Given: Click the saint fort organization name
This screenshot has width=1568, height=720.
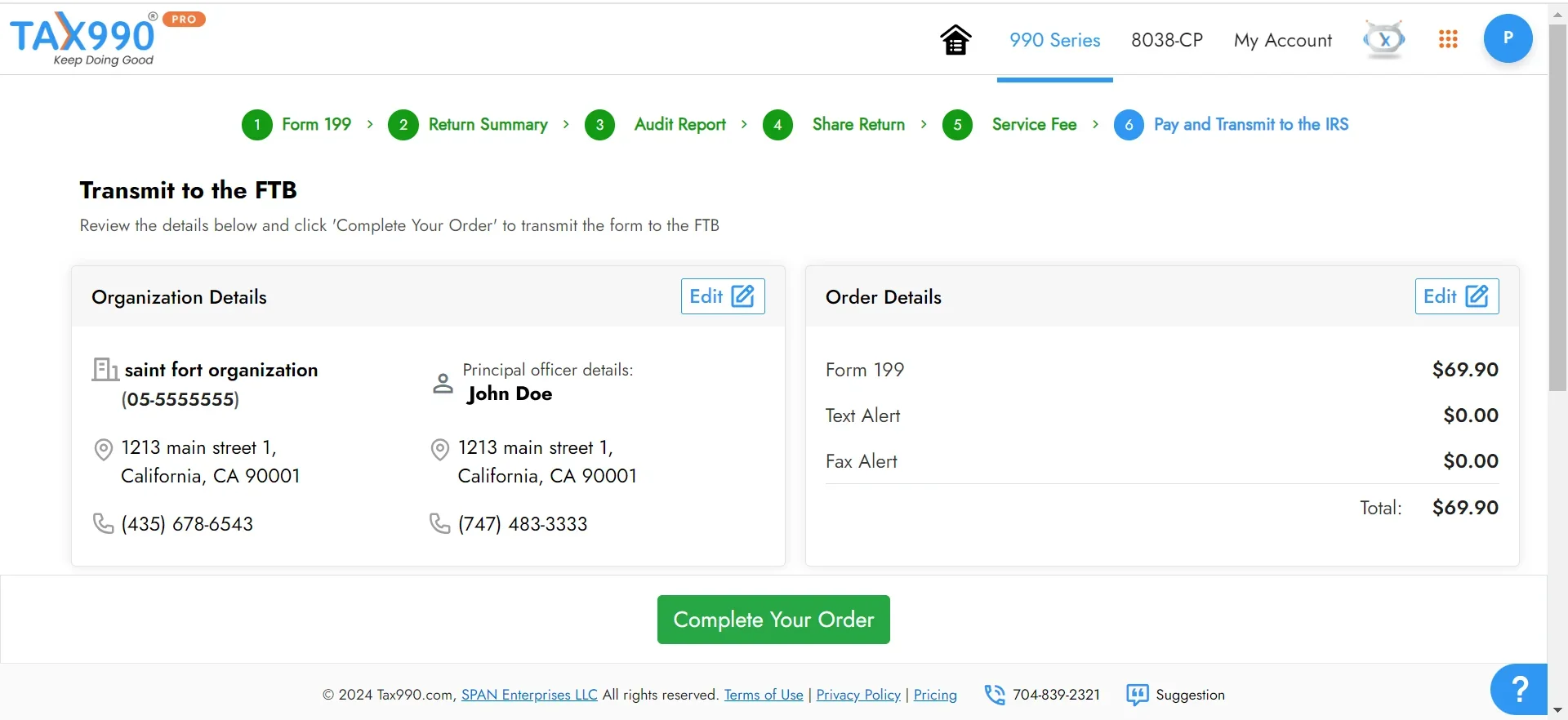Looking at the screenshot, I should point(221,370).
